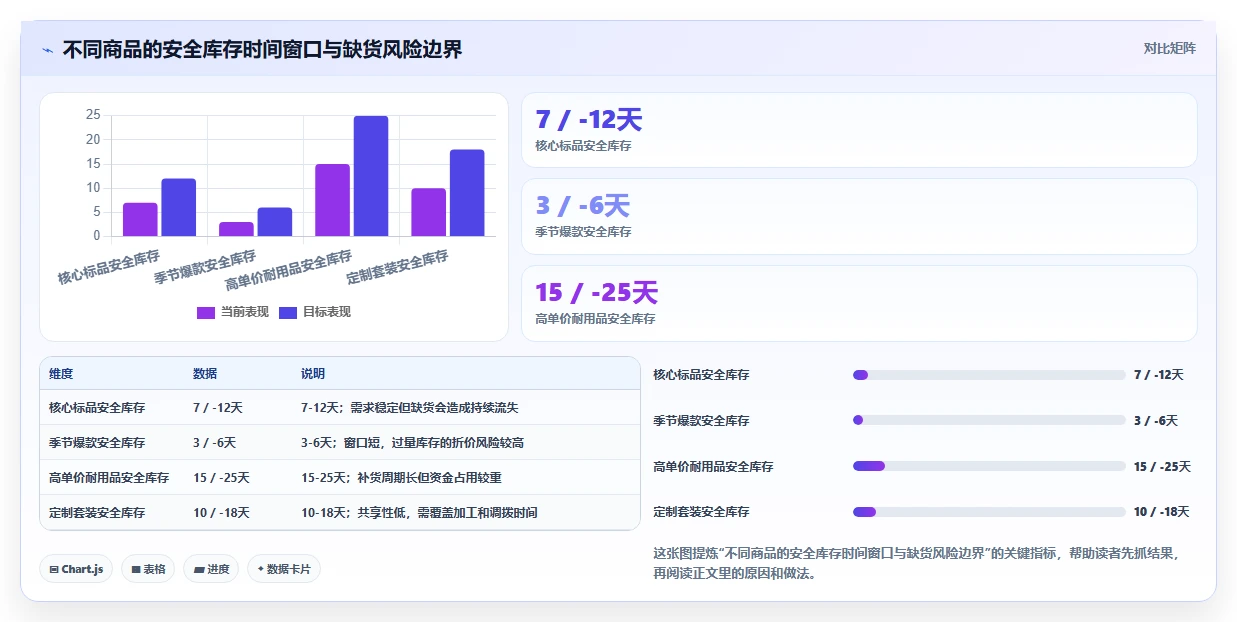Click the purple bar for 核心标品安全库存
1237x622 pixels.
click(140, 220)
